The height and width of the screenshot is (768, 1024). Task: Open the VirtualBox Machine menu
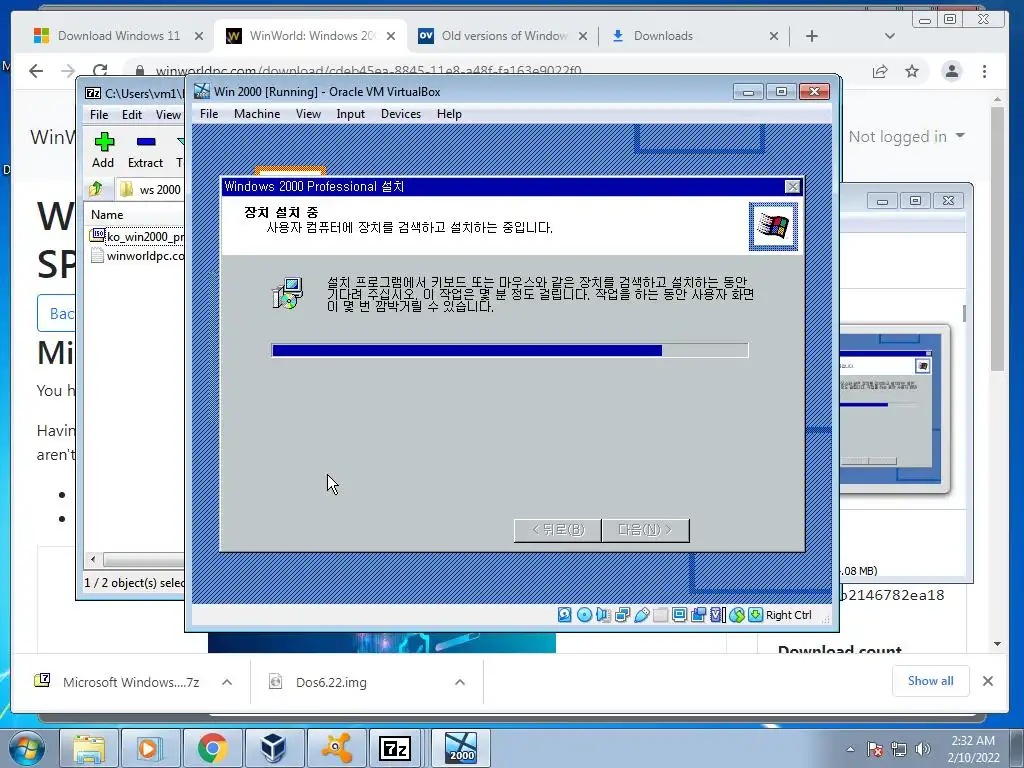257,114
